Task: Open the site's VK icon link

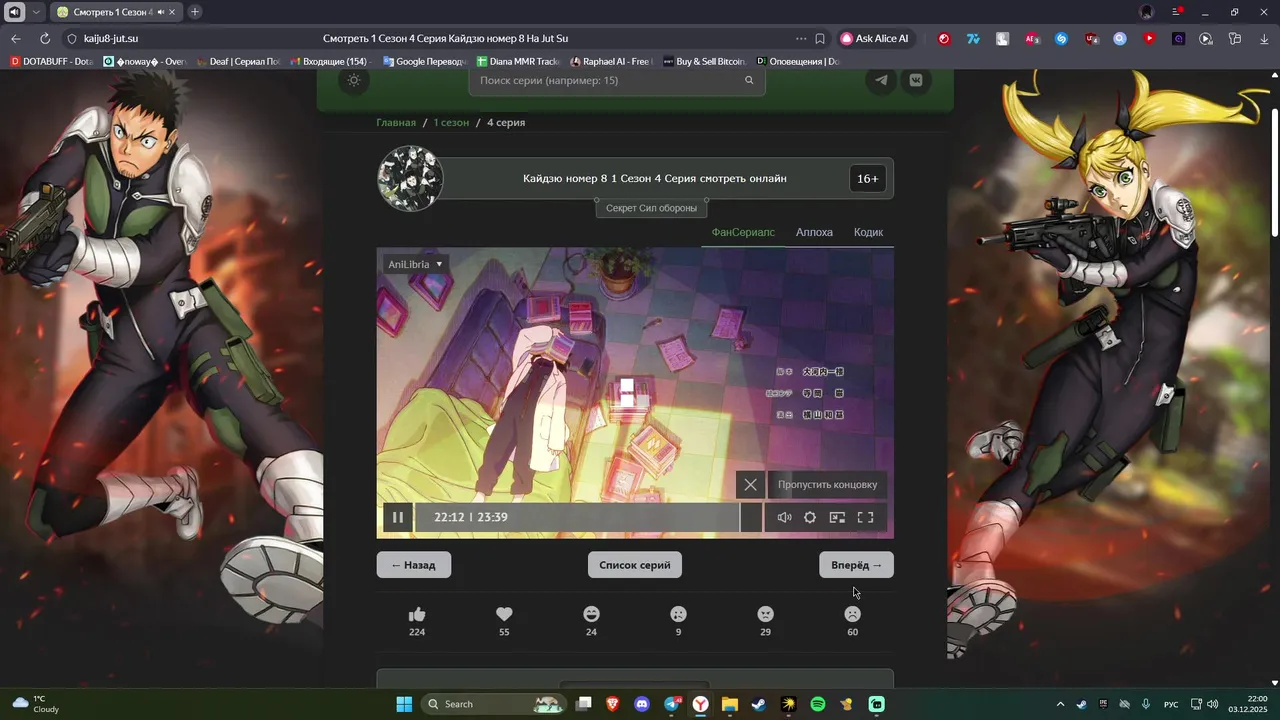Action: [915, 80]
